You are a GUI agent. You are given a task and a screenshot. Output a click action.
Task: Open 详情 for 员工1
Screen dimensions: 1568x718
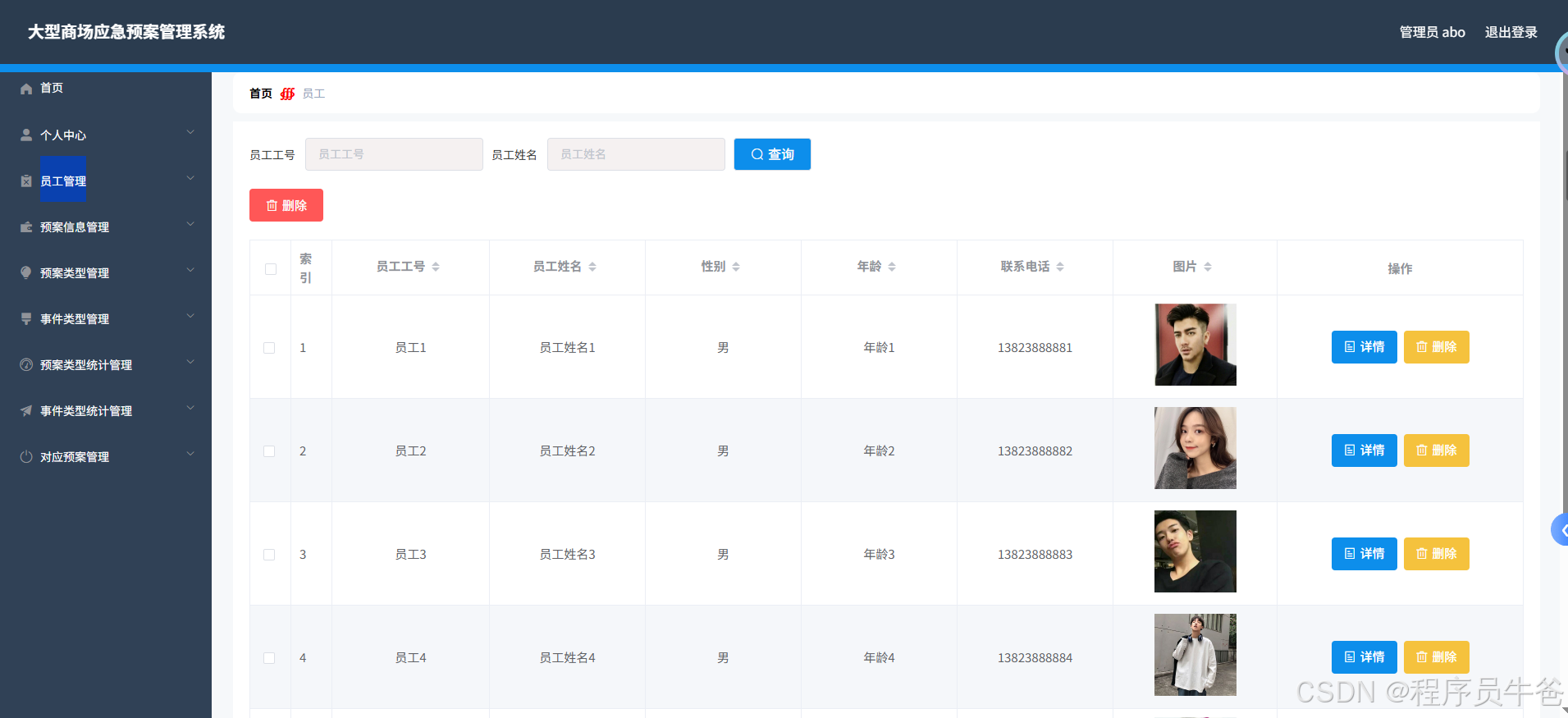coord(1364,347)
